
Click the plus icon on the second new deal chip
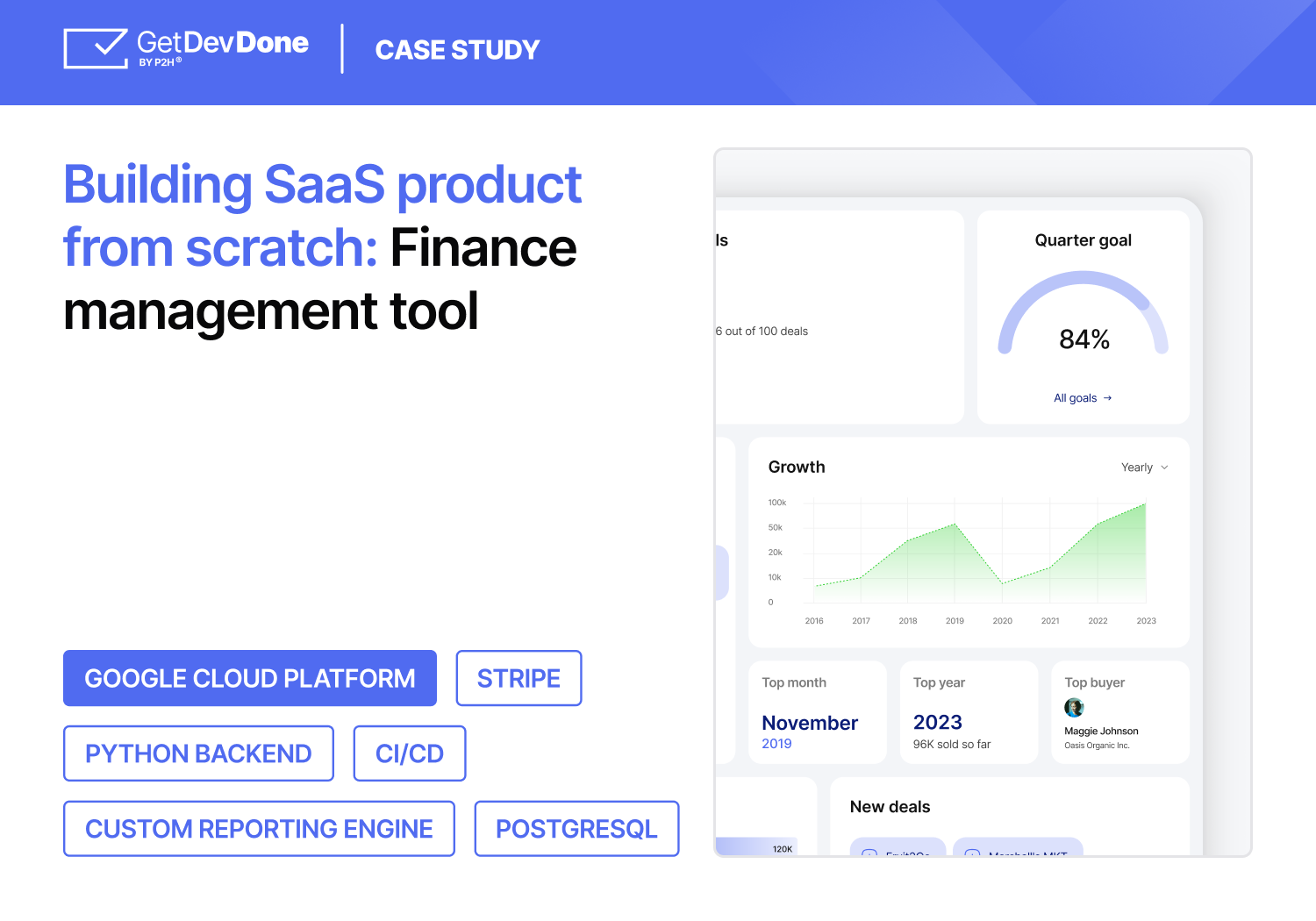972,853
